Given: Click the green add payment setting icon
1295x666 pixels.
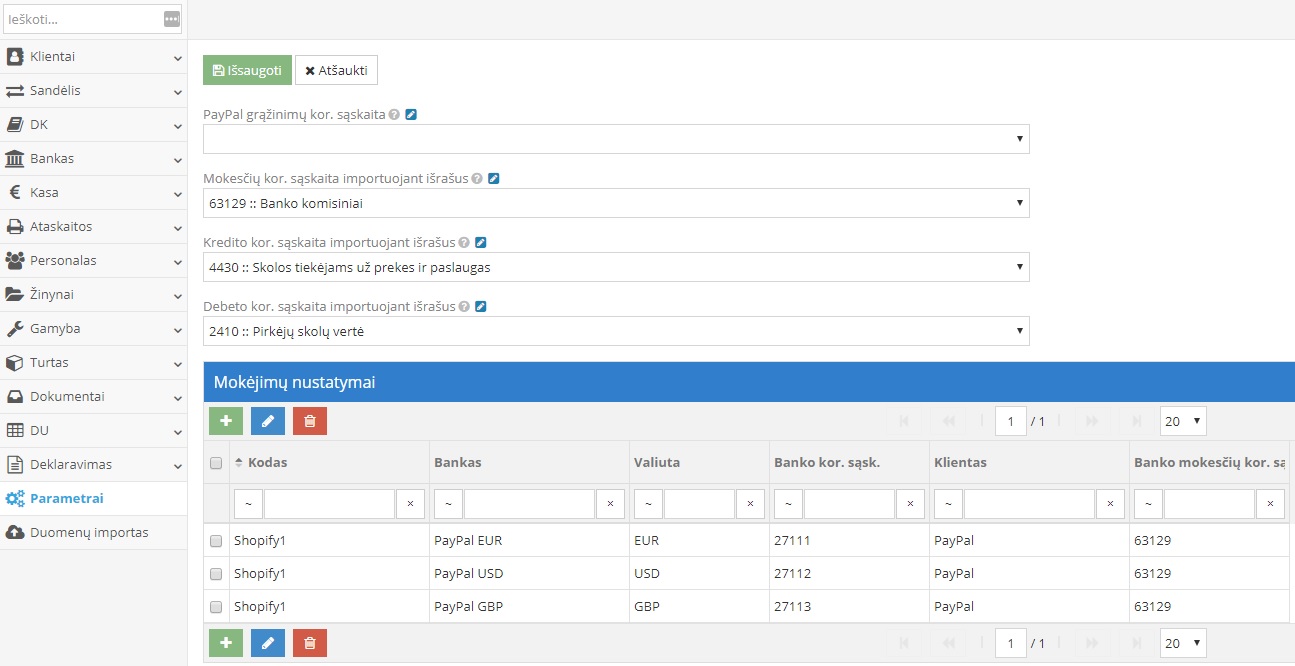Looking at the screenshot, I should tap(225, 421).
